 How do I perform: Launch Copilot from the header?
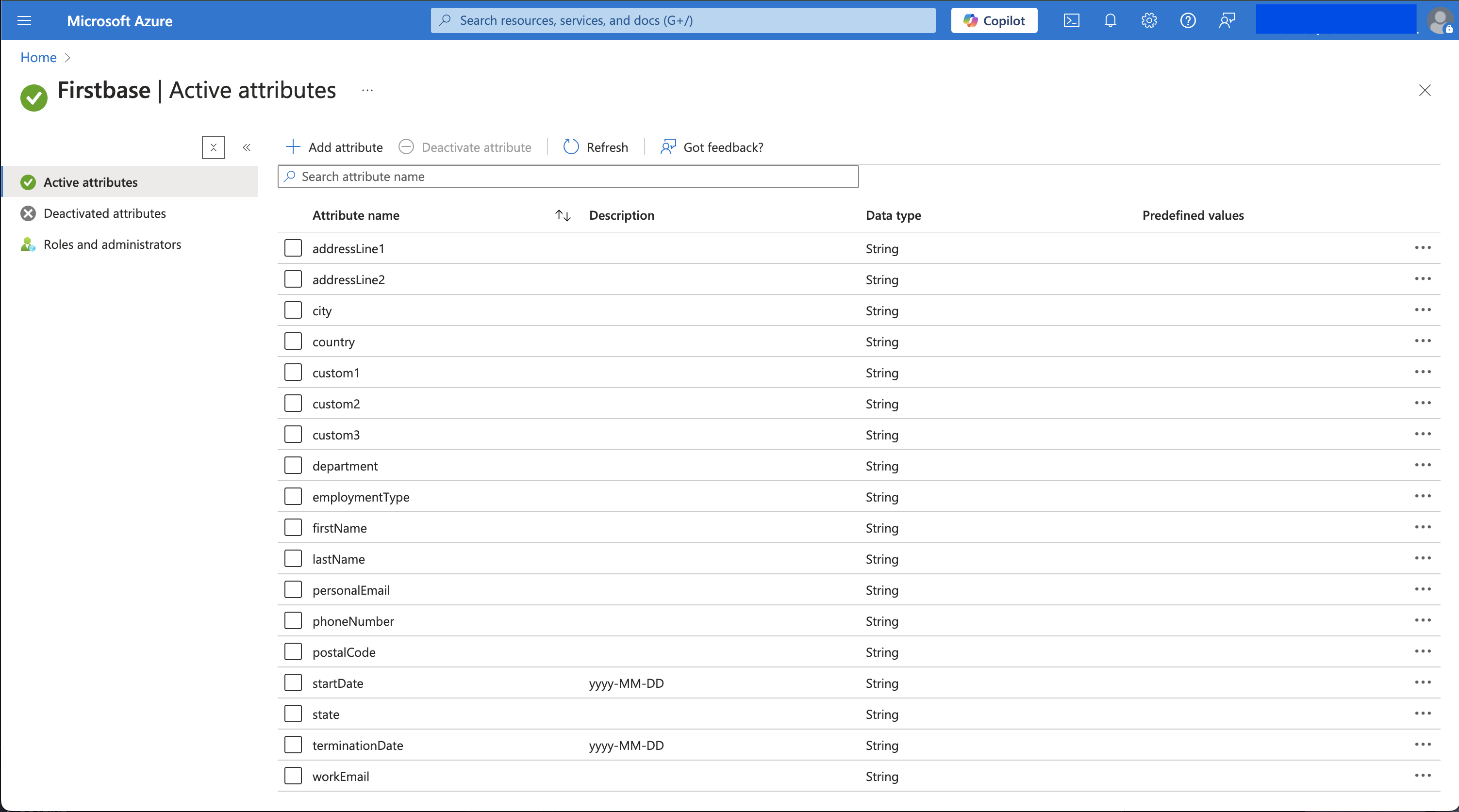(x=994, y=21)
